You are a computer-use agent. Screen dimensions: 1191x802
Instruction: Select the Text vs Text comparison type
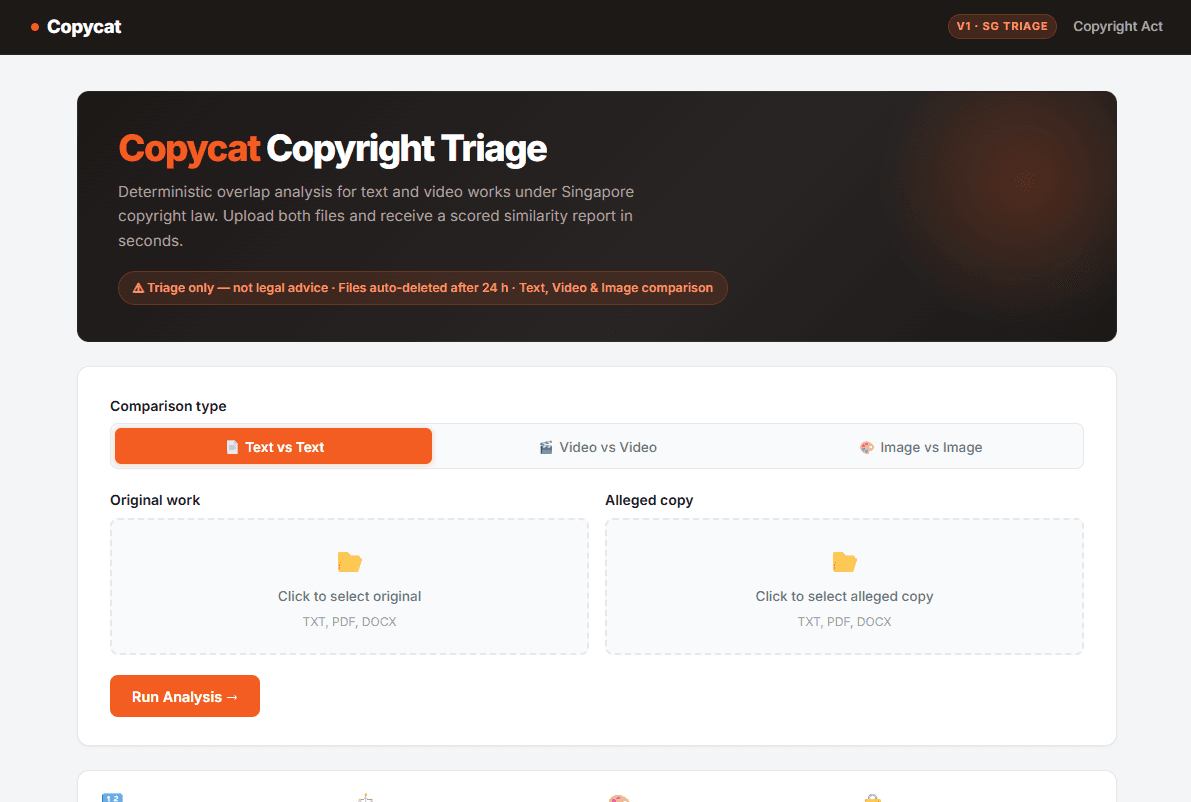click(273, 446)
